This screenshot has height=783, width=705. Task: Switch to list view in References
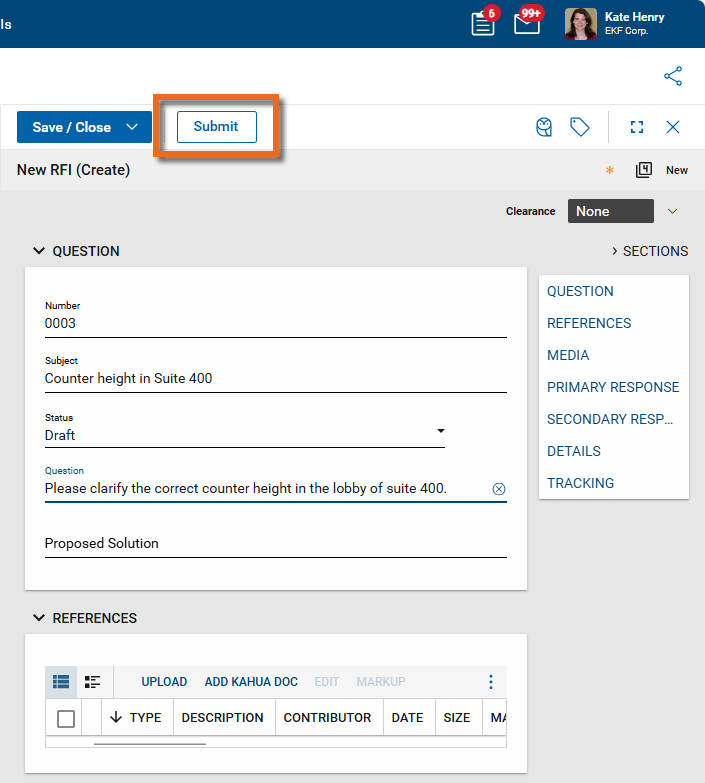[62, 682]
